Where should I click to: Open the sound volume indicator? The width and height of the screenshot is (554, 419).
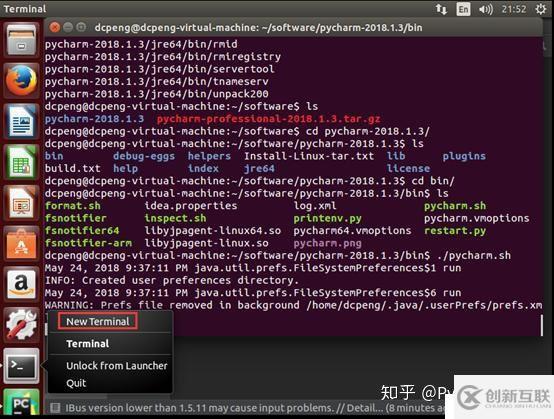point(485,9)
